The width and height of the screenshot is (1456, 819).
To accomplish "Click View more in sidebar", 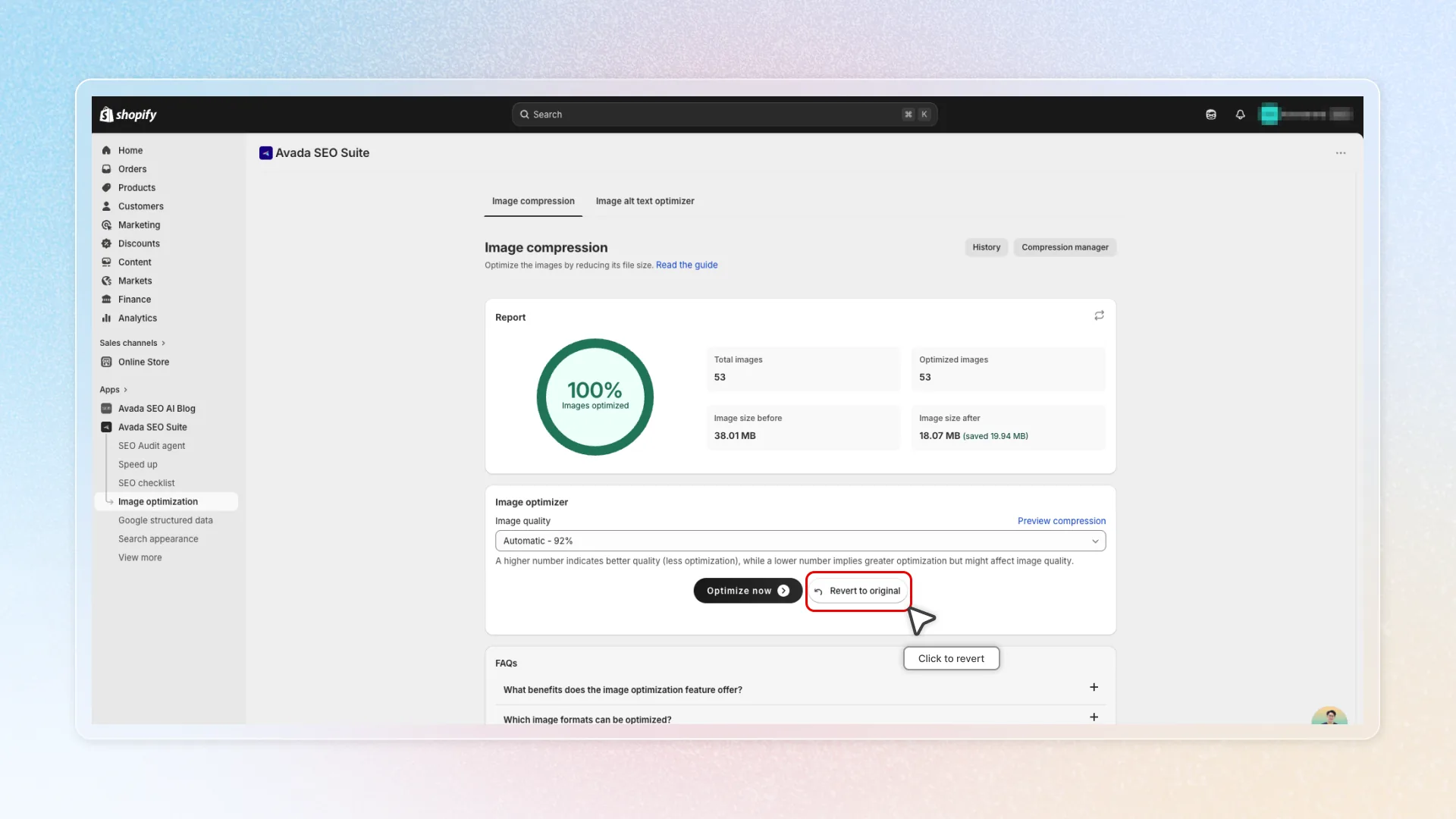I will [140, 557].
